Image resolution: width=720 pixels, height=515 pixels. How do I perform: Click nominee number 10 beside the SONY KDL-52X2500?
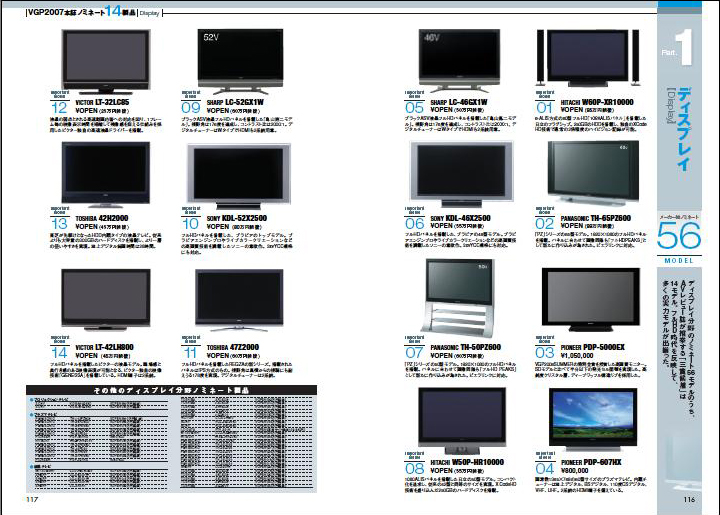pyautogui.click(x=190, y=224)
